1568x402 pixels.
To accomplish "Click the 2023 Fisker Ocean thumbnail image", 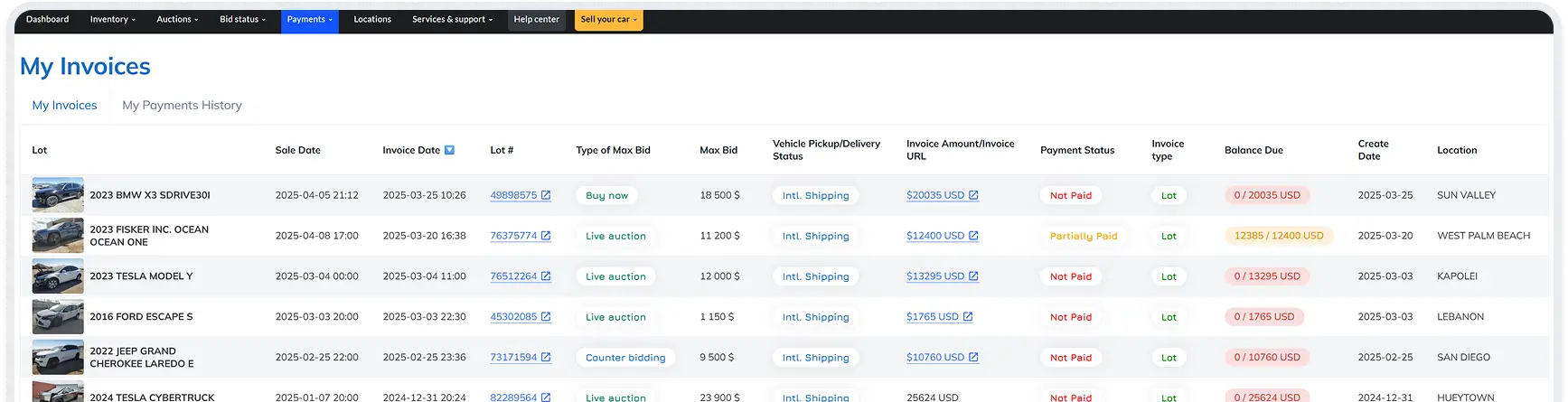I will click(x=58, y=236).
